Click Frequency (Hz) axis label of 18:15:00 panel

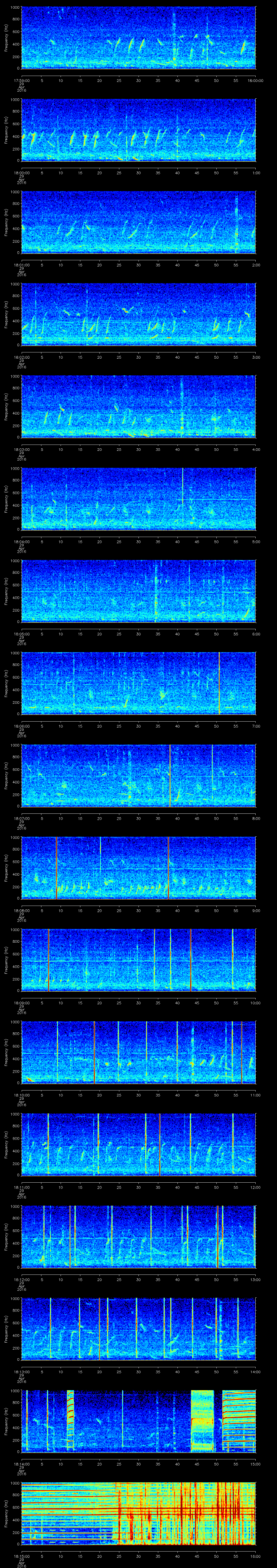point(6,1513)
